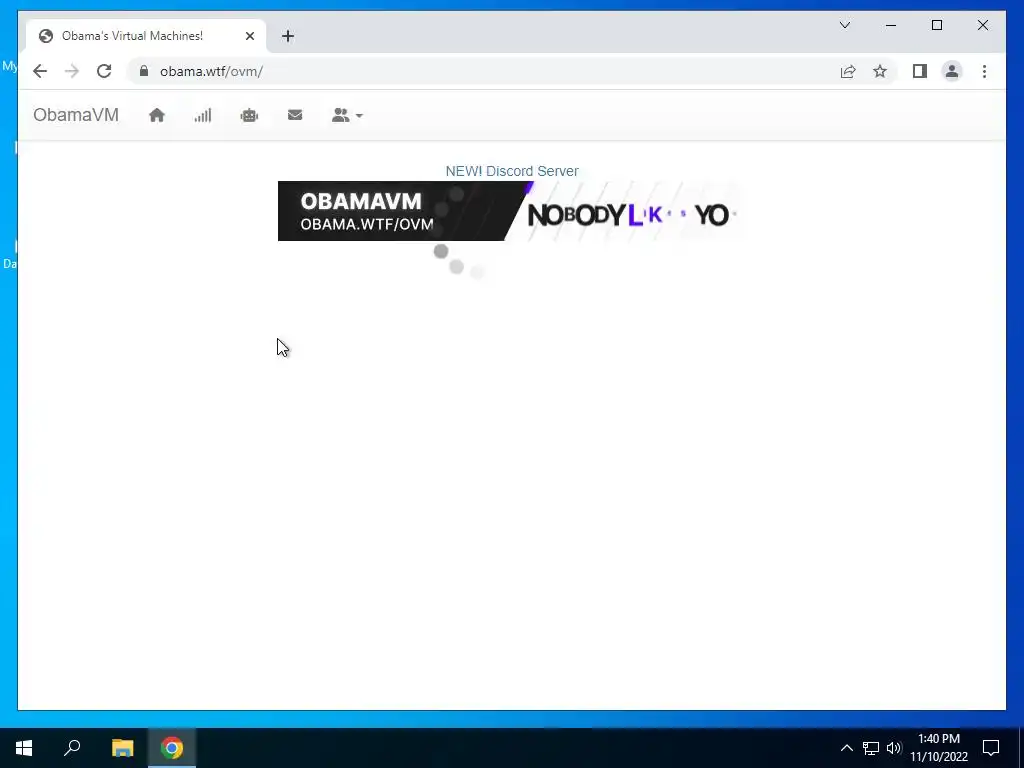Screen dimensions: 1024x768
Task: Go to the ObamaVM home icon
Action: coord(157,116)
